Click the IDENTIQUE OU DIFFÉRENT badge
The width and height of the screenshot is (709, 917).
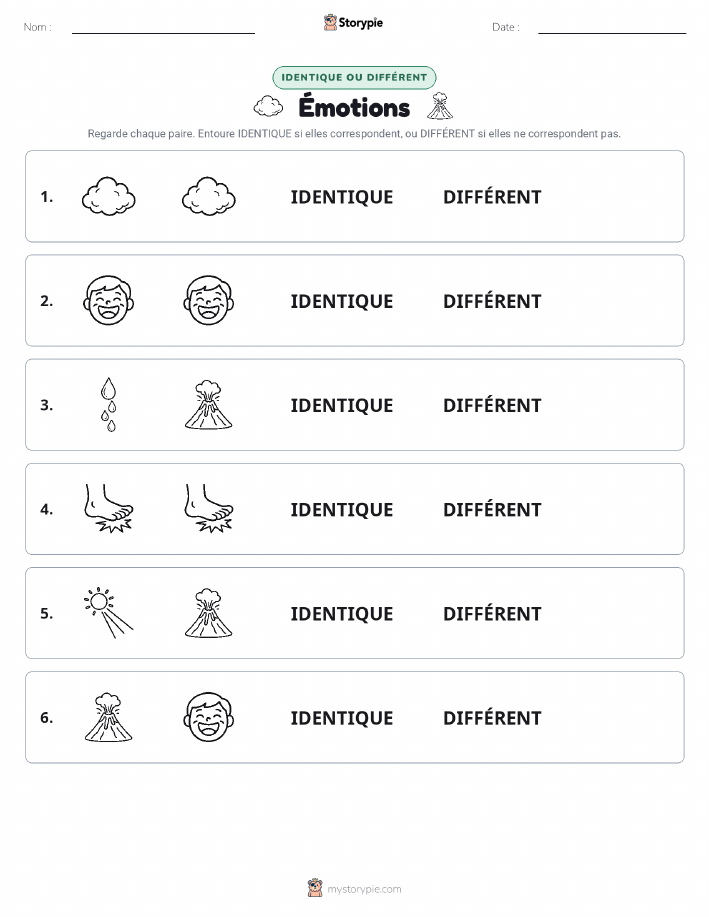coord(354,77)
